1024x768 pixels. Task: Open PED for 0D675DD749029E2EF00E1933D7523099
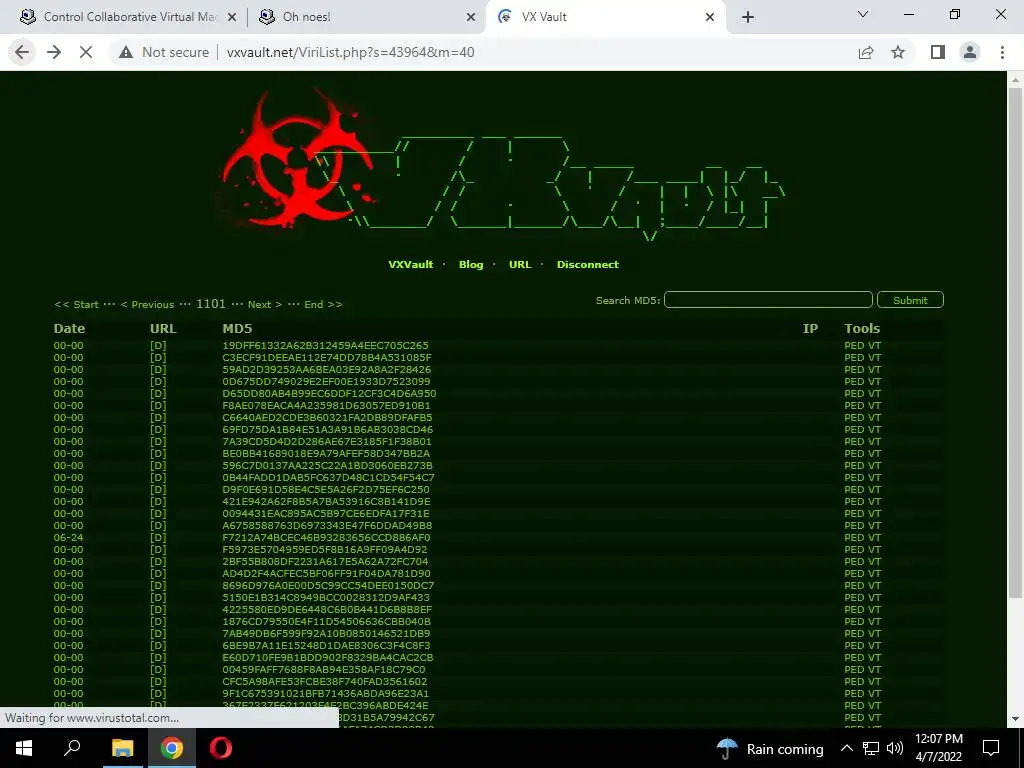tap(854, 381)
